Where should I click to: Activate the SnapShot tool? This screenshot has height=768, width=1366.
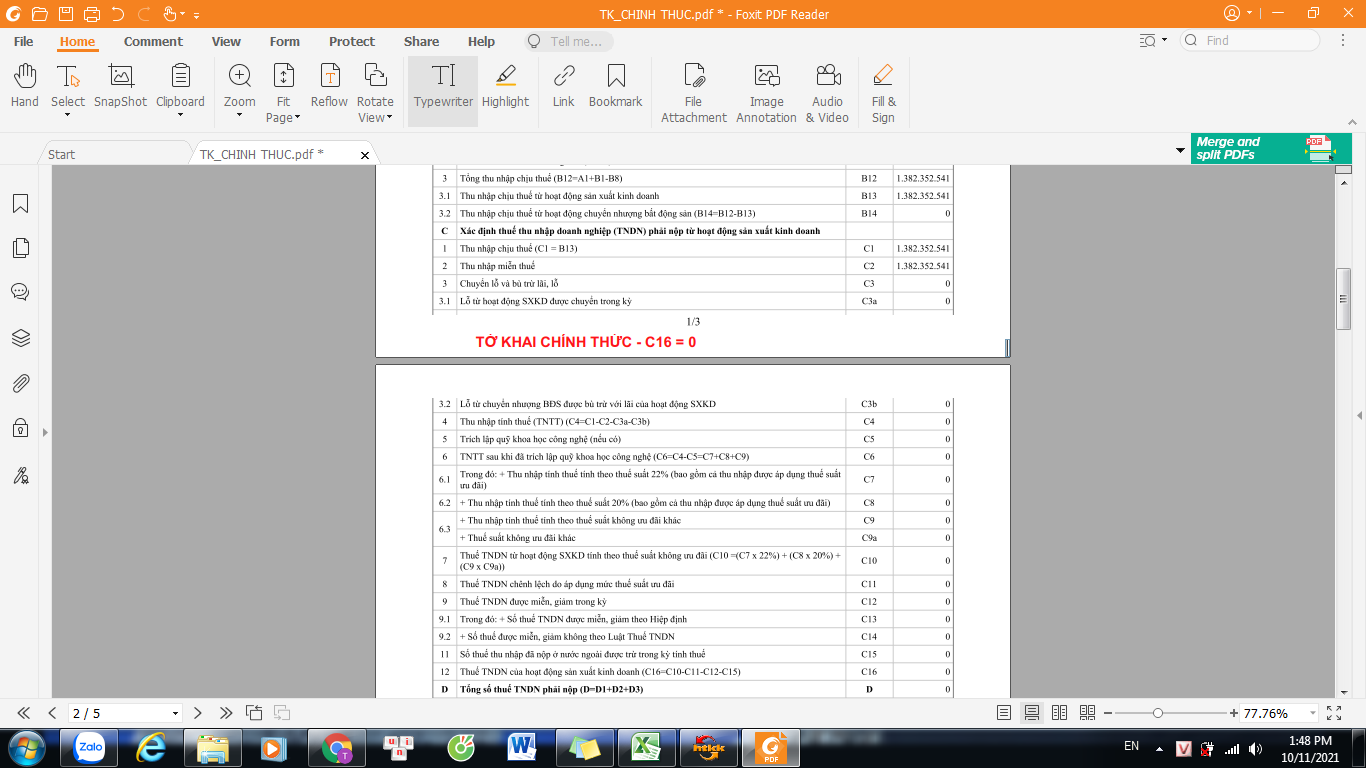(x=120, y=86)
